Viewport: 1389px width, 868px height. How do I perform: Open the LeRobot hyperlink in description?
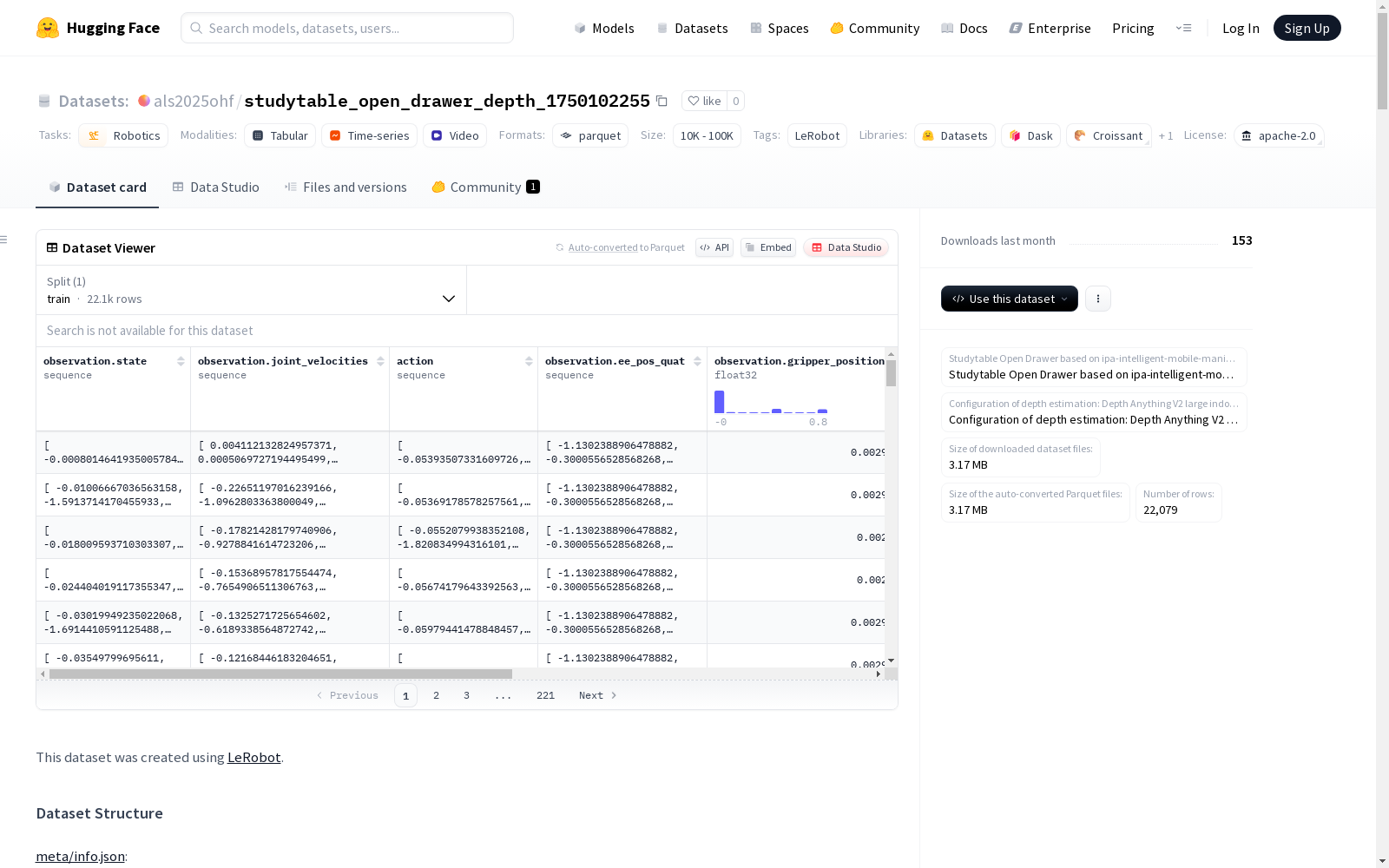(253, 757)
